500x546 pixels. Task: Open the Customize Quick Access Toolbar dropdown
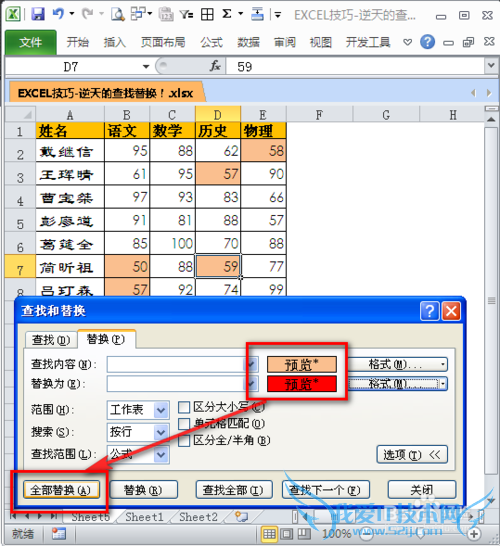click(x=278, y=15)
